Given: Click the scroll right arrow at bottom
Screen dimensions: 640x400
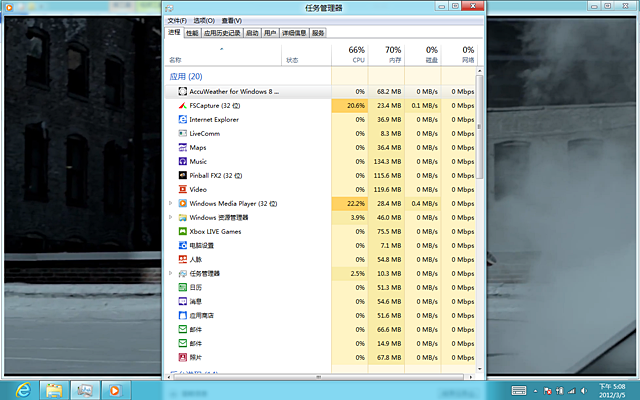Looking at the screenshot, I should click(x=471, y=377).
